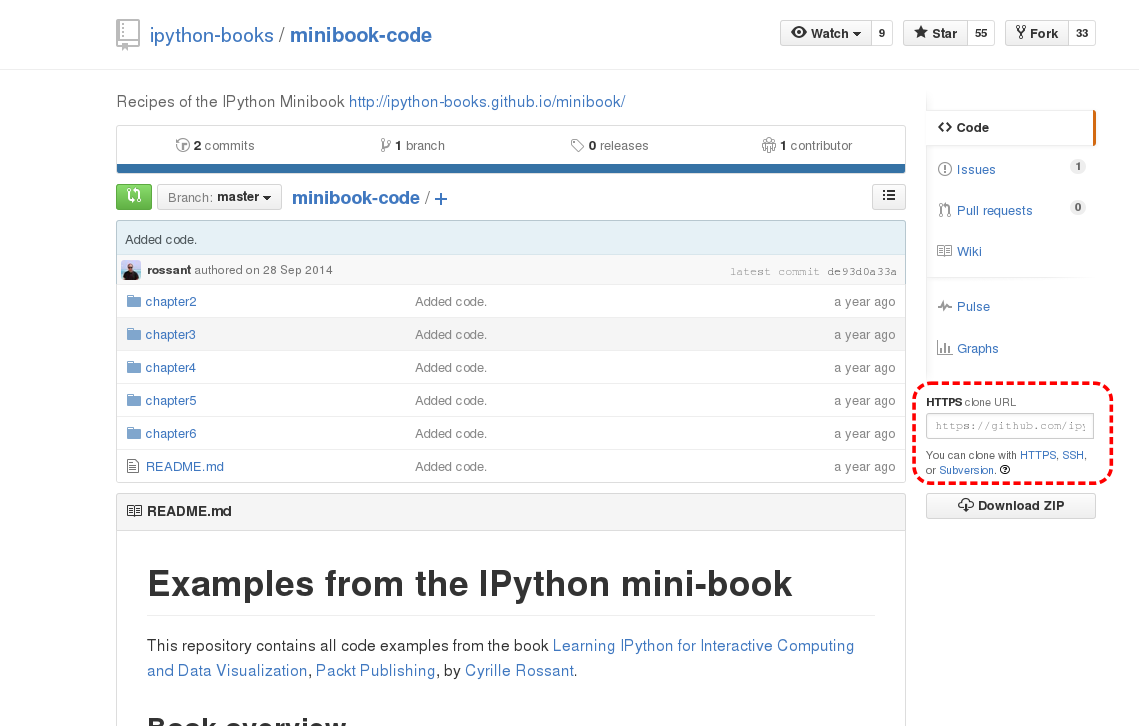Click chapter3 row's 'Added code.' commit message

pos(451,334)
